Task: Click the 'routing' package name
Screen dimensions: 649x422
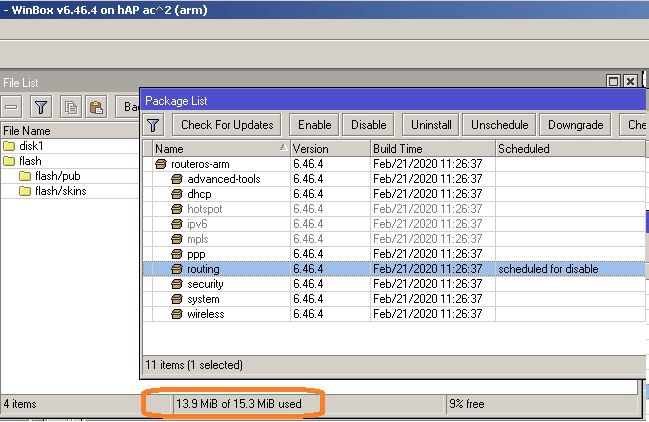Action: pos(203,269)
